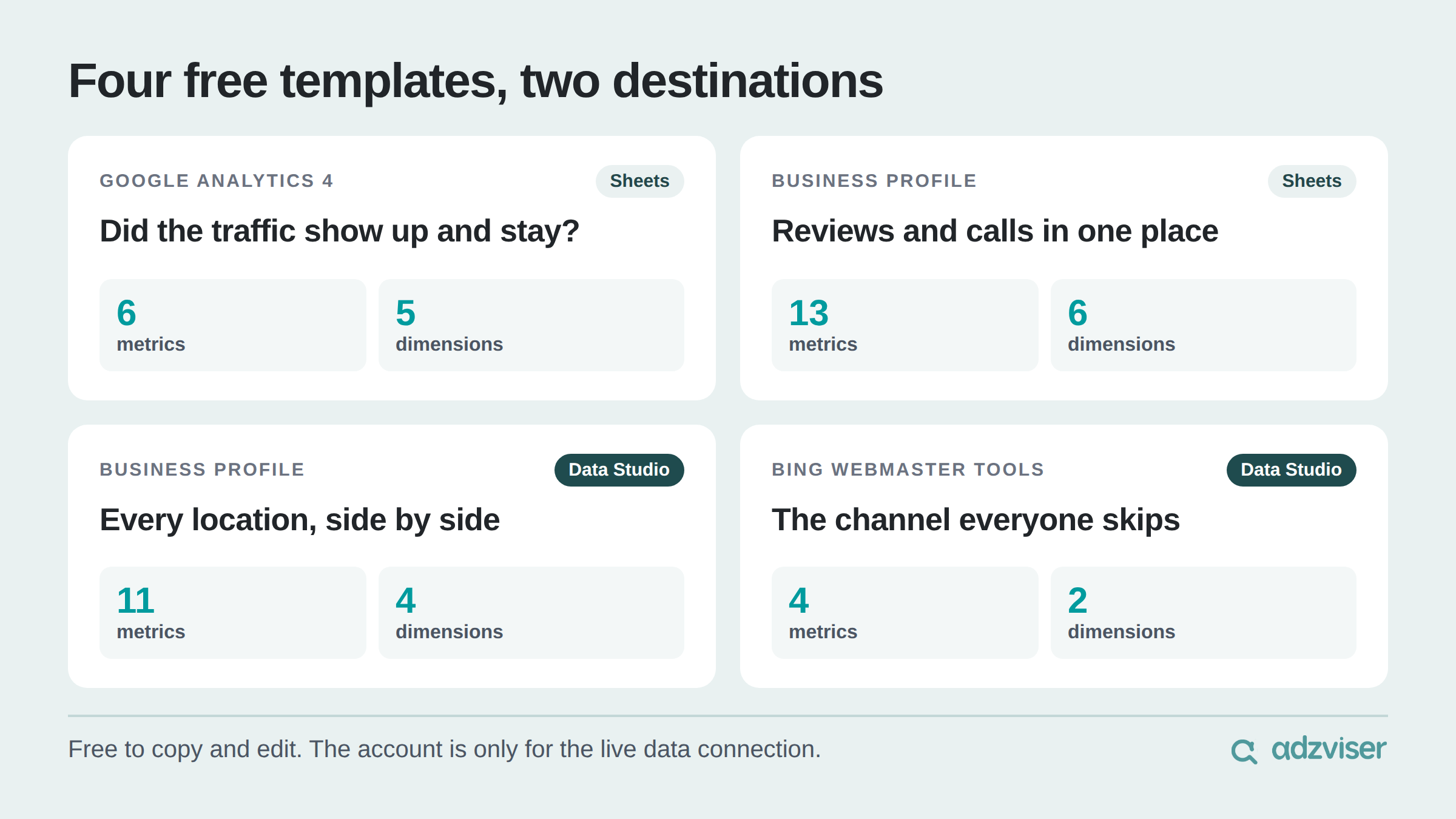
Task: Click the '2 dimensions' tile
Action: 1204,613
